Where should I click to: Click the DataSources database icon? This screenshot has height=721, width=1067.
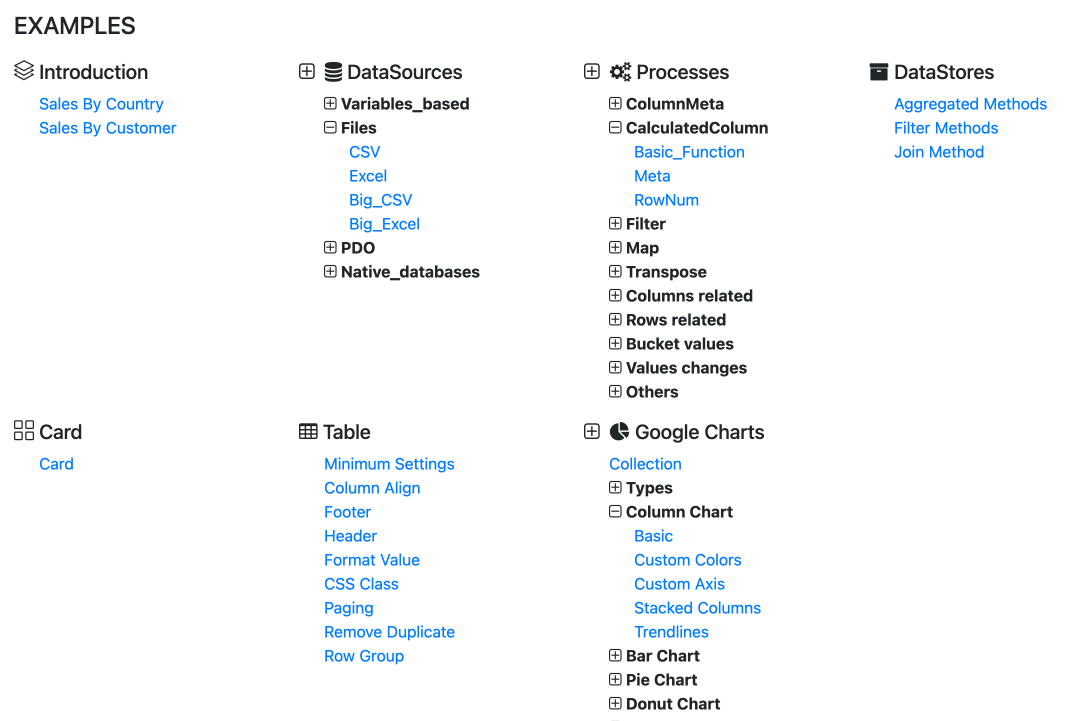[333, 72]
